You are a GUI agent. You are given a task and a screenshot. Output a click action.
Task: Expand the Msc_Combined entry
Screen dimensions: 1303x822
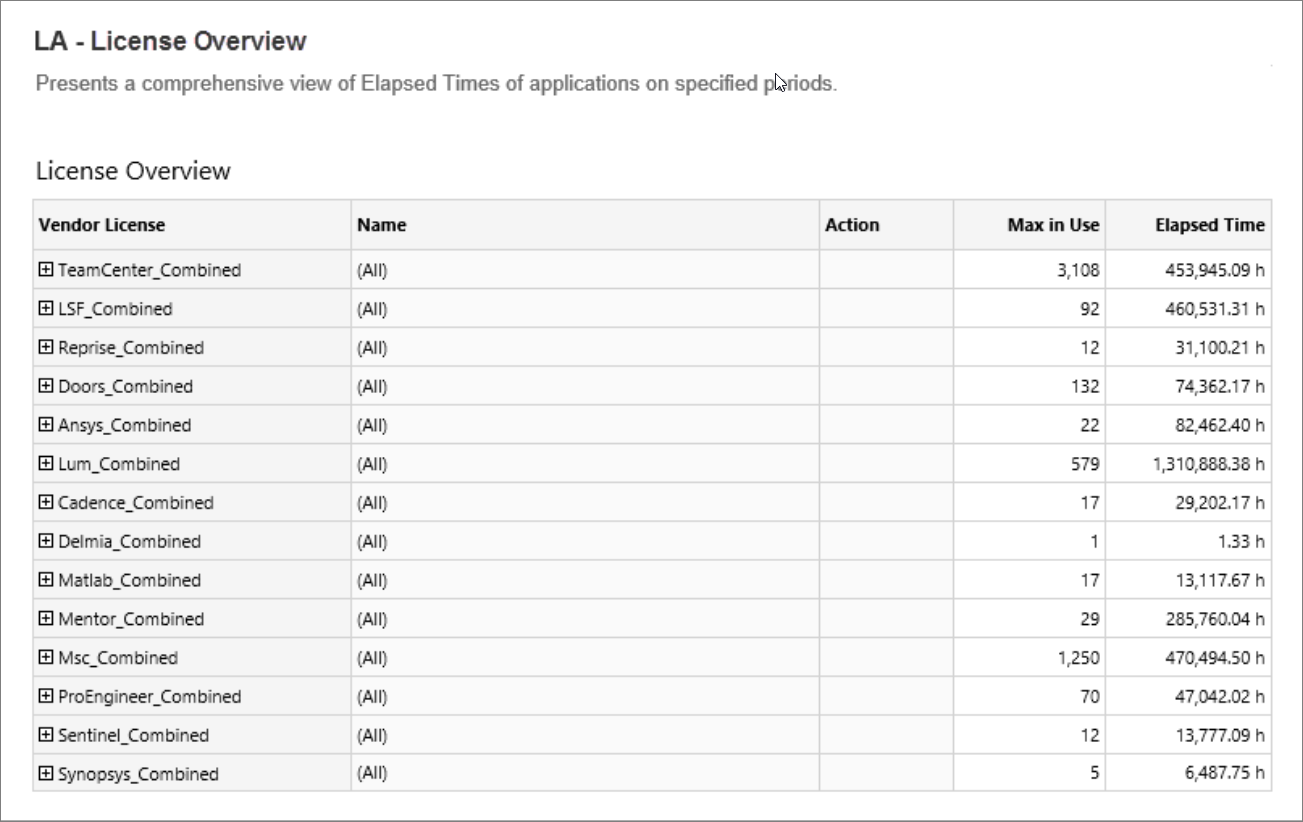click(x=44, y=658)
